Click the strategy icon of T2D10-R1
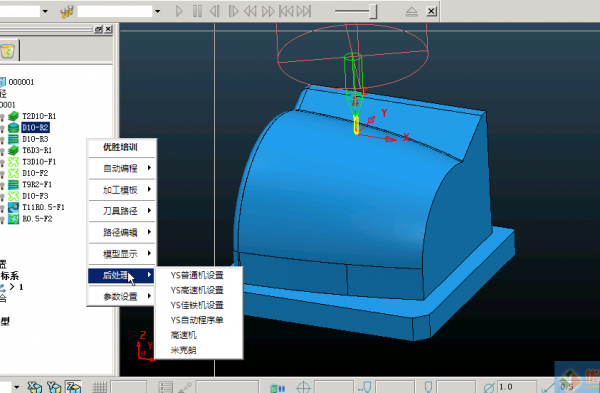This screenshot has width=600, height=393. pos(13,116)
